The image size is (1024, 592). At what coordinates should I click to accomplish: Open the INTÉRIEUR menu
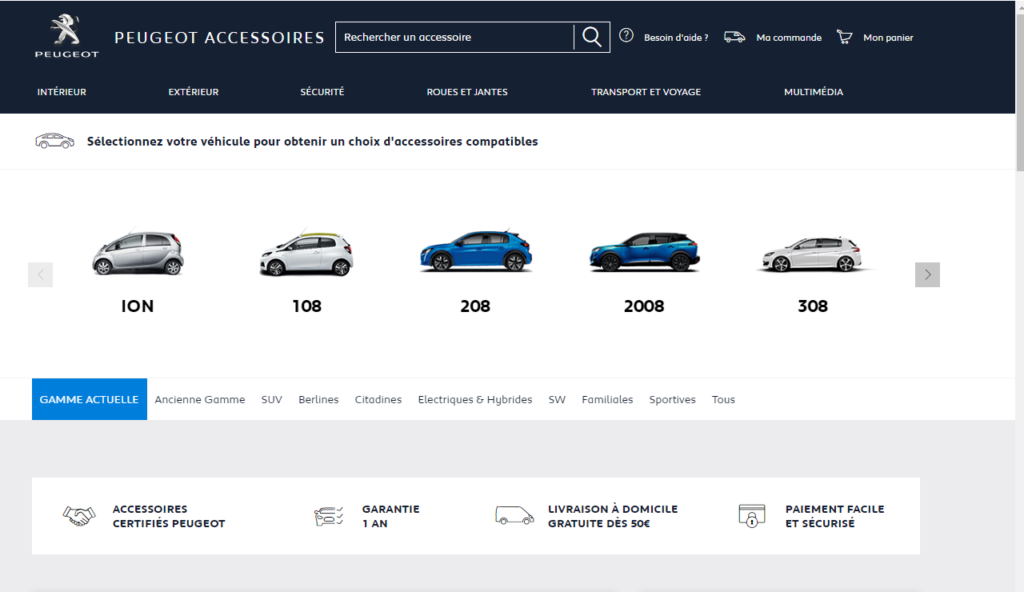coord(61,92)
